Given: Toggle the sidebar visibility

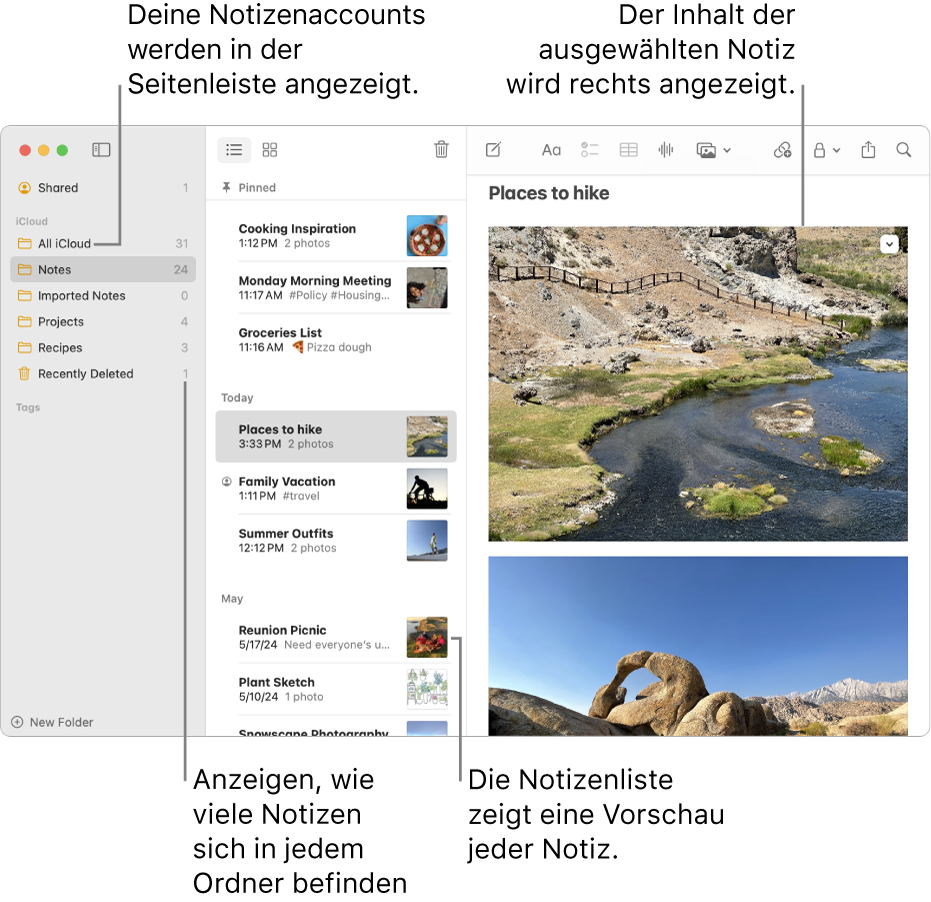Looking at the screenshot, I should click(x=102, y=150).
